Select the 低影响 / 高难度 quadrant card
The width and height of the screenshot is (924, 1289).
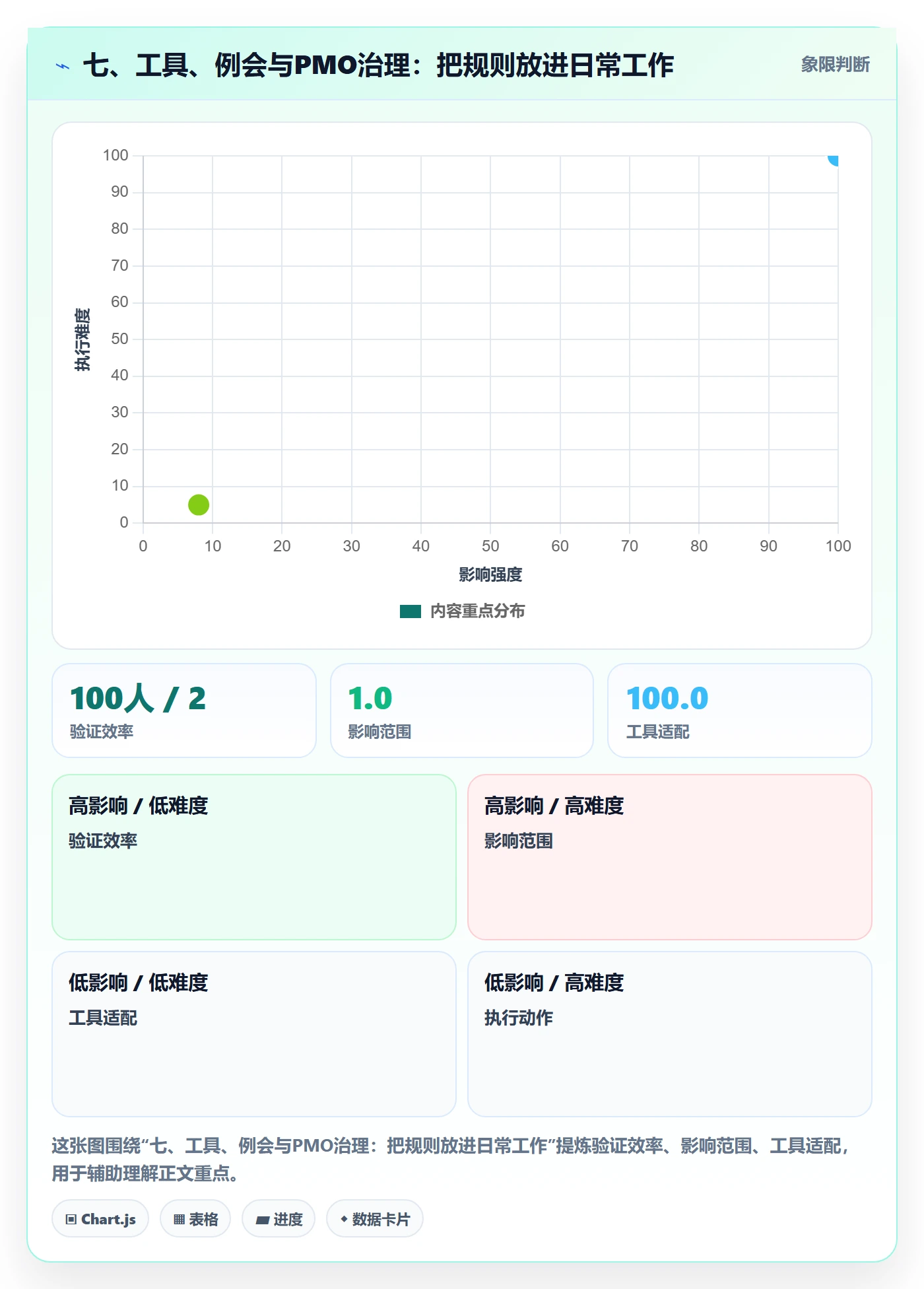pyautogui.click(x=670, y=1034)
